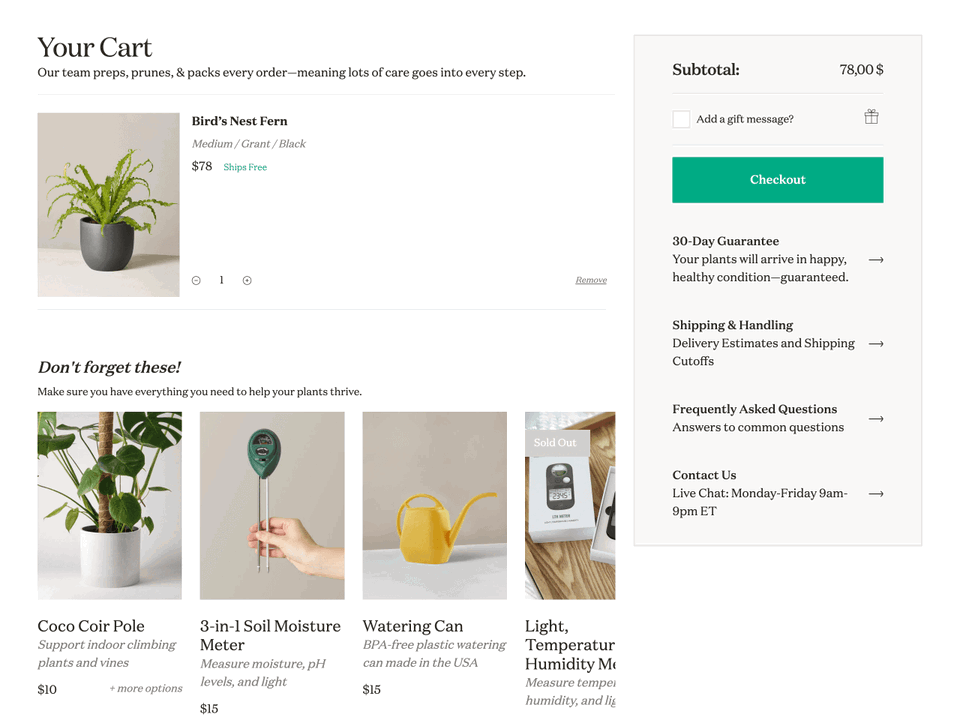
Task: Decrease Bird's Nest Fern quantity with minus icon
Action: pyautogui.click(x=196, y=280)
